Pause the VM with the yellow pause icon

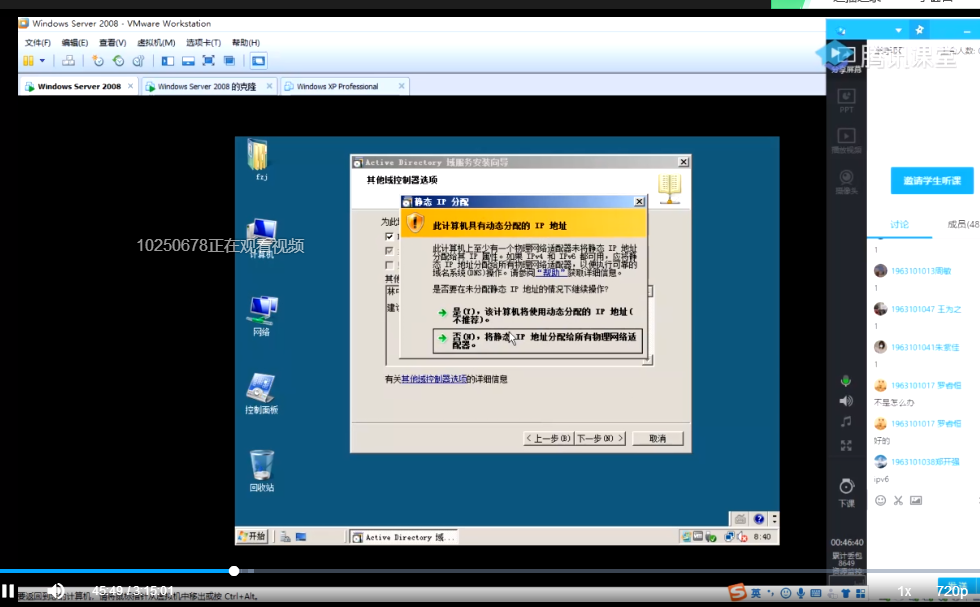click(28, 61)
